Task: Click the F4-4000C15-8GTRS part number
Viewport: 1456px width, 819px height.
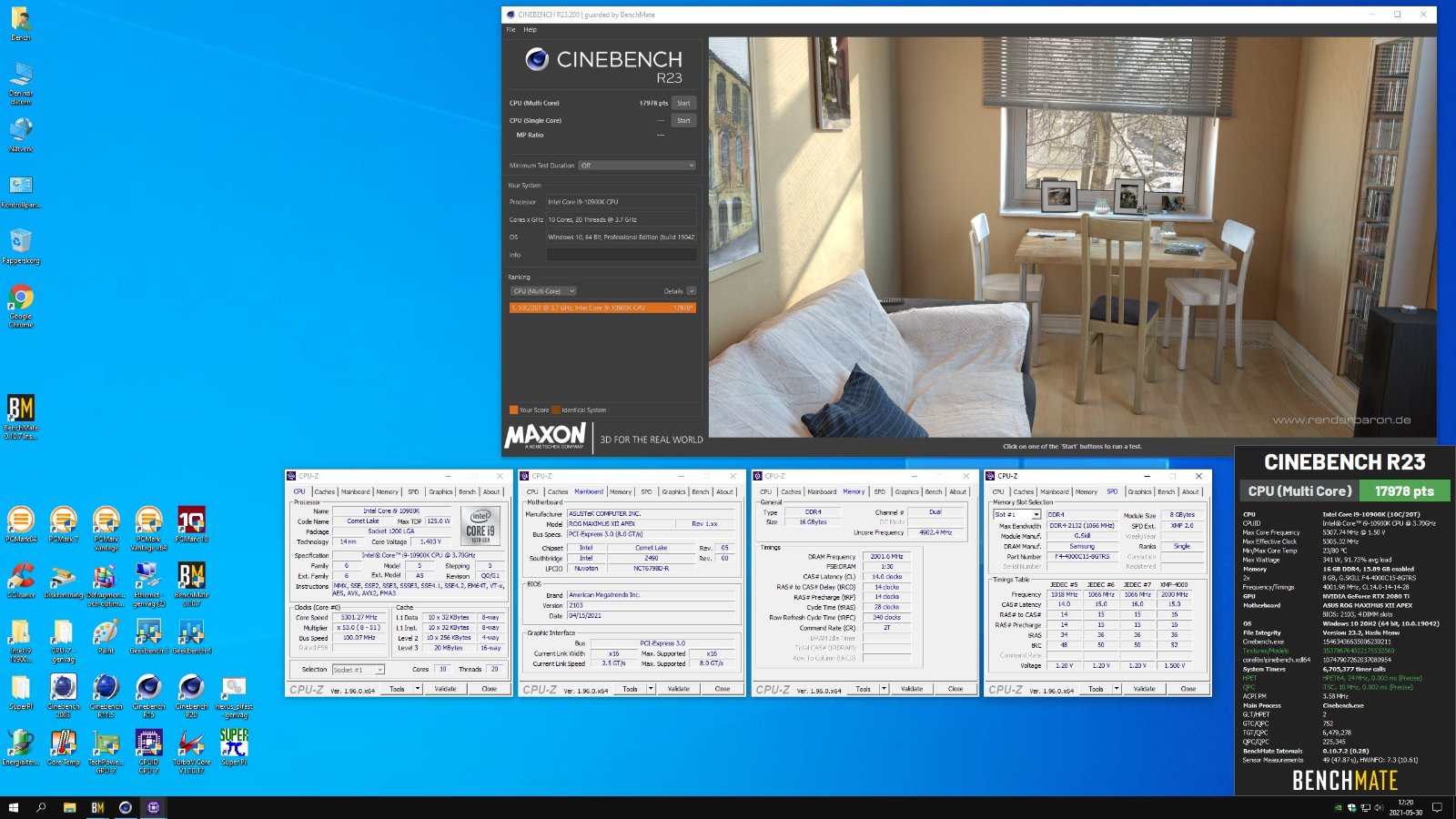Action: point(1082,556)
